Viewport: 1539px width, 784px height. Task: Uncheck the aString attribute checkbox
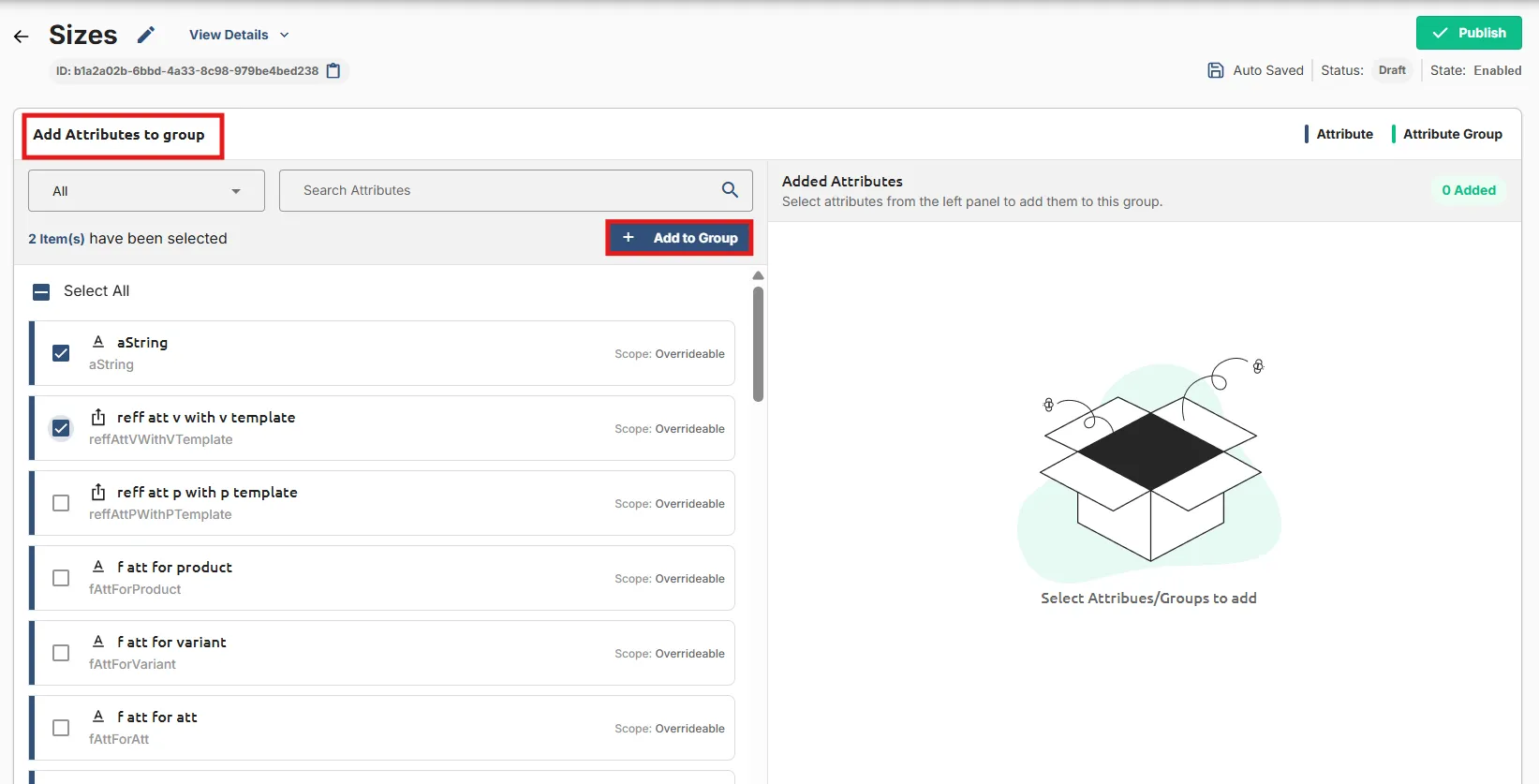click(x=61, y=353)
